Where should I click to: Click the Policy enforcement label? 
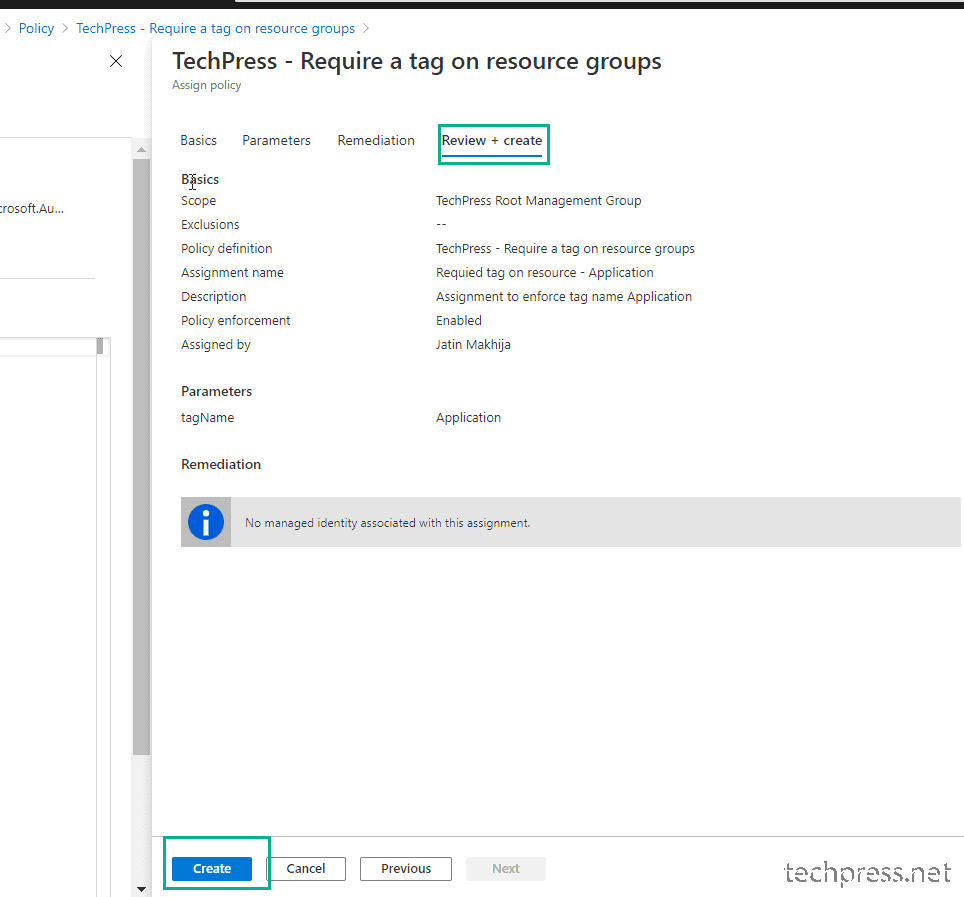coord(235,320)
